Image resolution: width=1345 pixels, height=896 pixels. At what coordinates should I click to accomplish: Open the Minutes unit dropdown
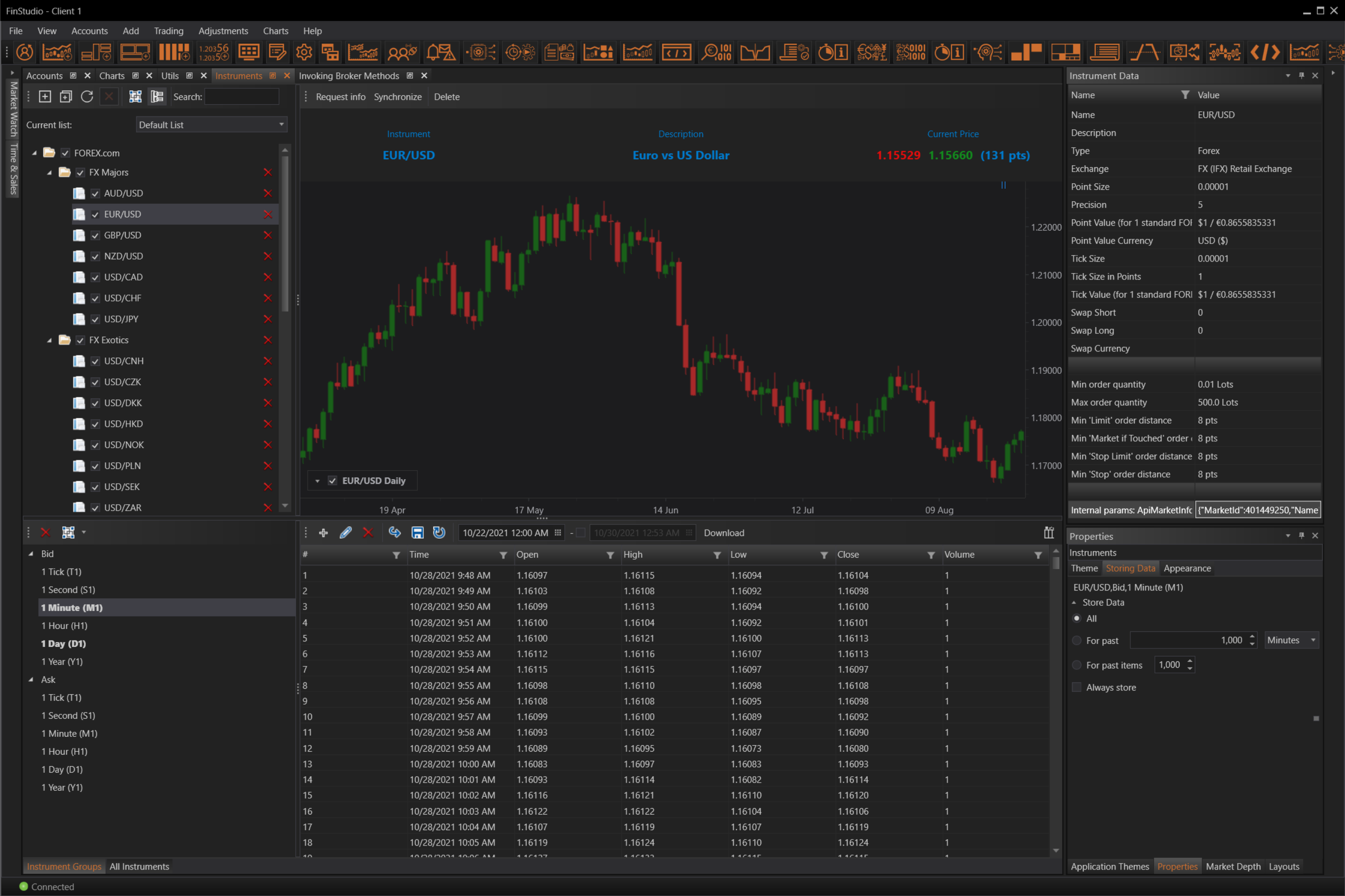click(1291, 640)
